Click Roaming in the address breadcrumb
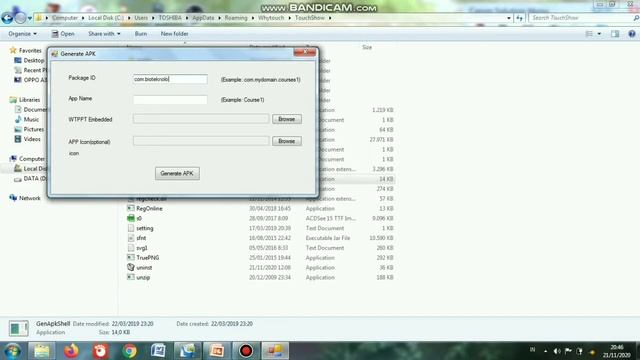 (x=236, y=18)
